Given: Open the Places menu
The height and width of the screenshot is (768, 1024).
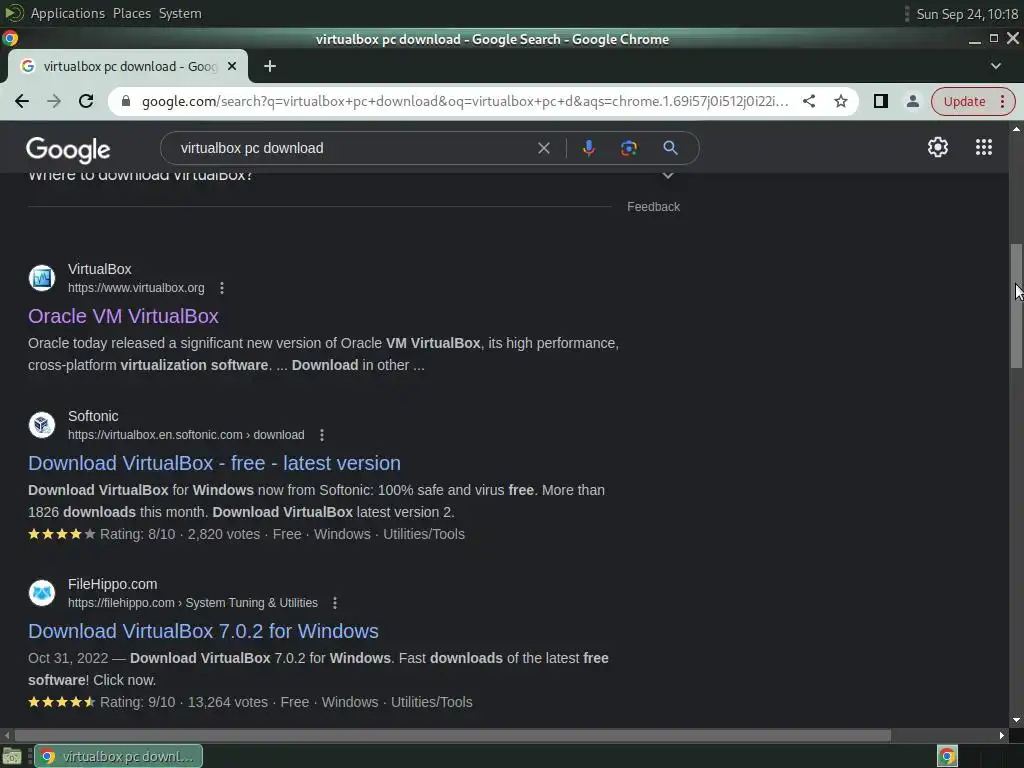Looking at the screenshot, I should pyautogui.click(x=131, y=13).
